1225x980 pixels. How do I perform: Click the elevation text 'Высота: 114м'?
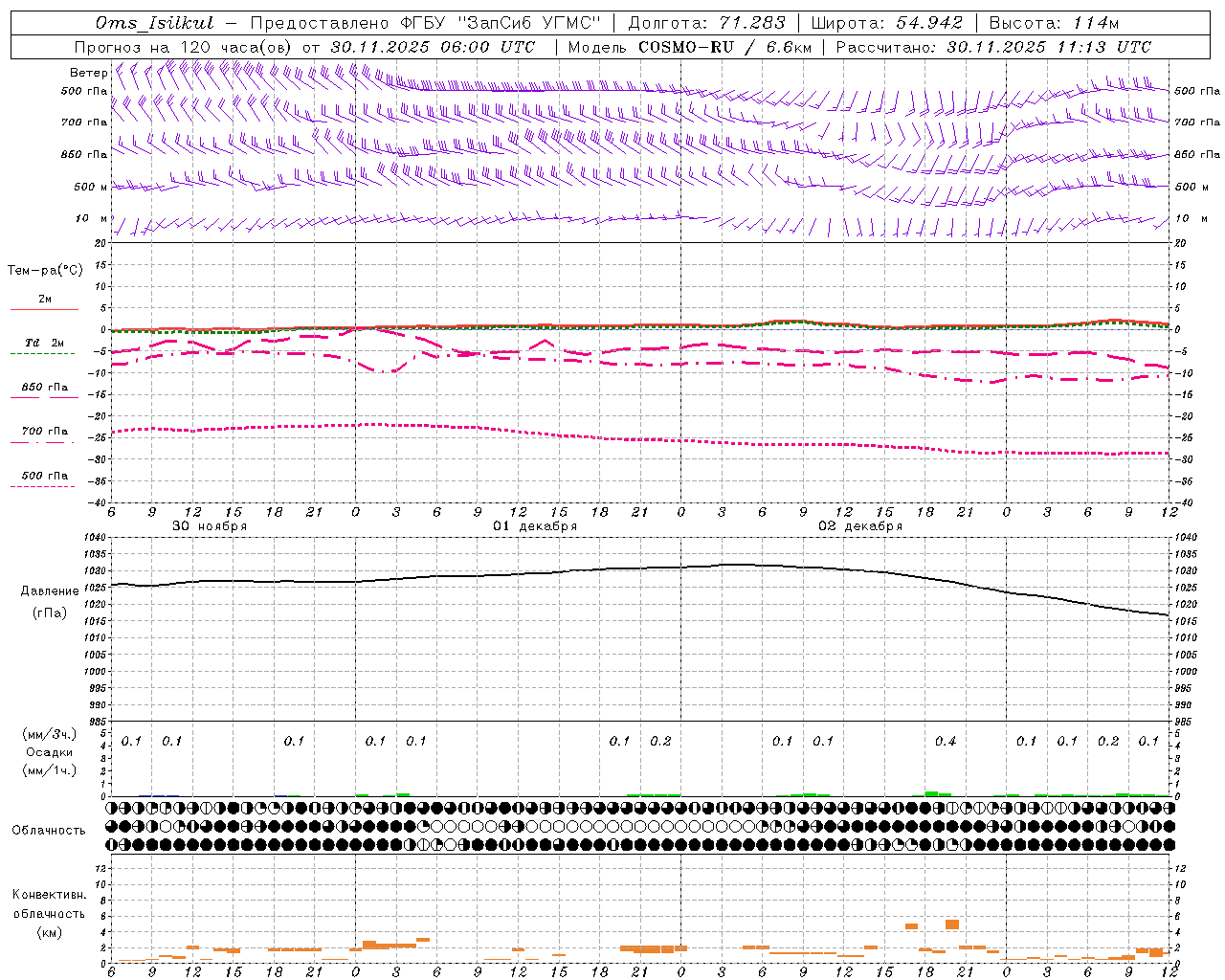click(x=1054, y=23)
